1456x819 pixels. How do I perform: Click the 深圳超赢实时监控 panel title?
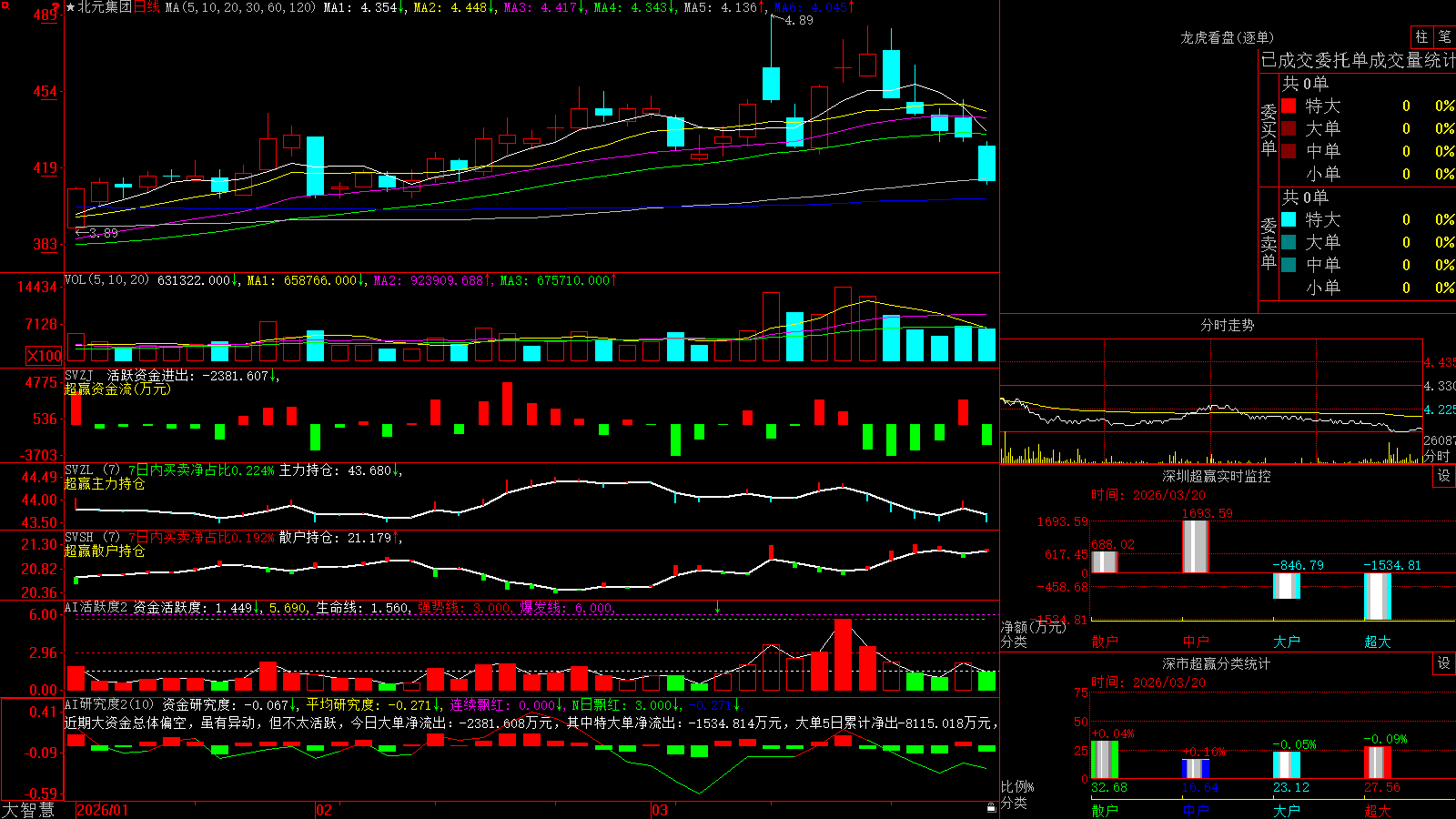1217,476
